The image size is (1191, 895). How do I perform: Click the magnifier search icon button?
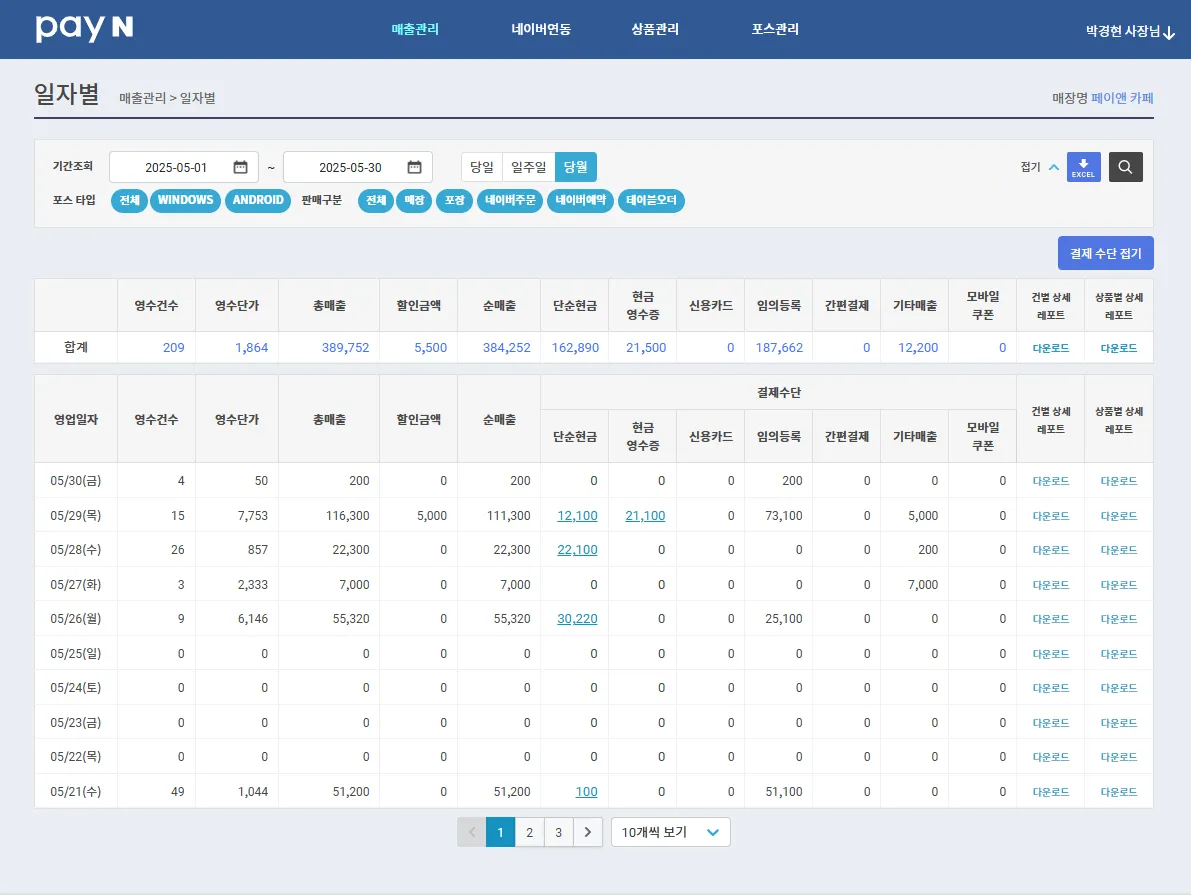[1125, 167]
